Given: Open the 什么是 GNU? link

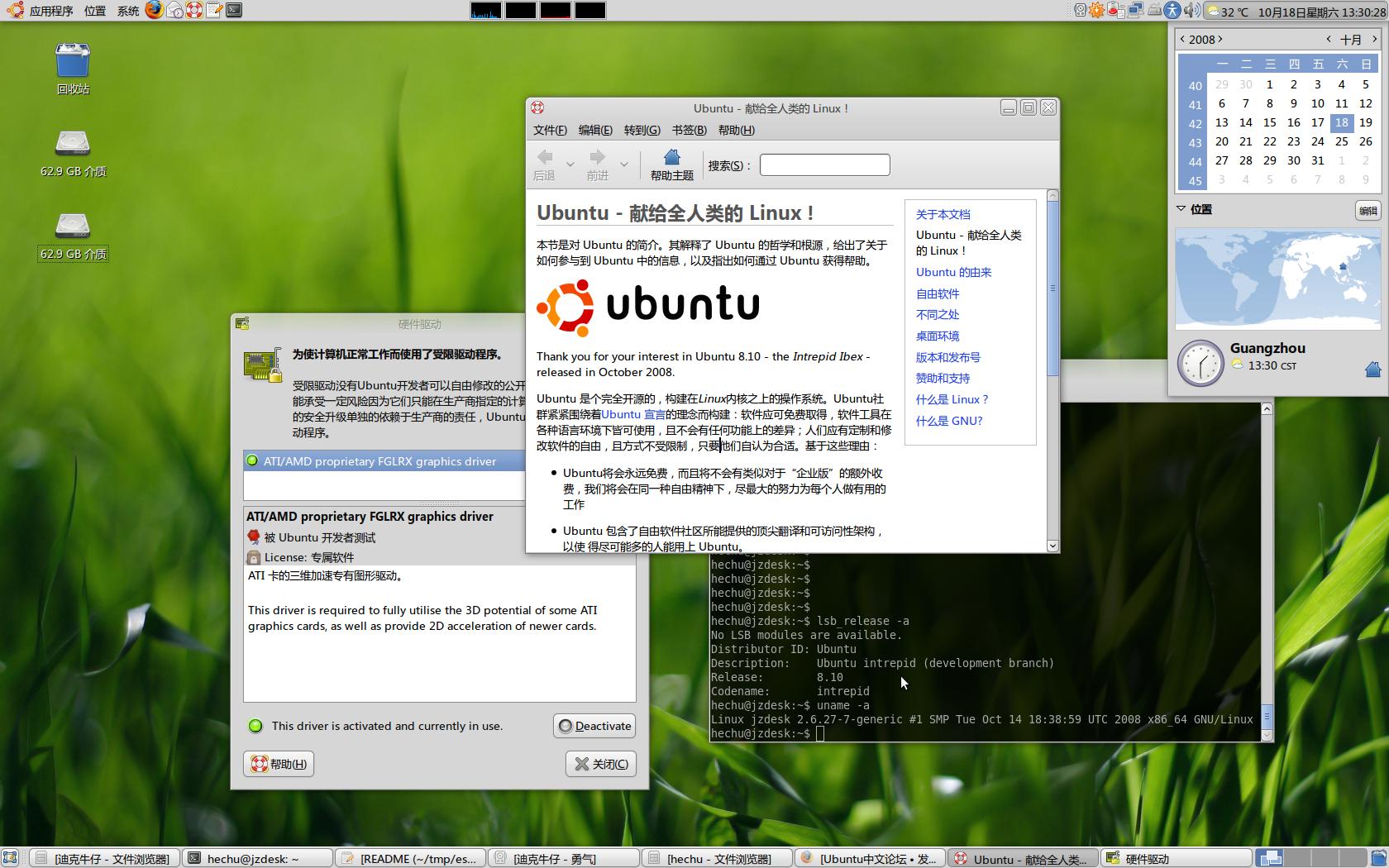Looking at the screenshot, I should [x=949, y=421].
